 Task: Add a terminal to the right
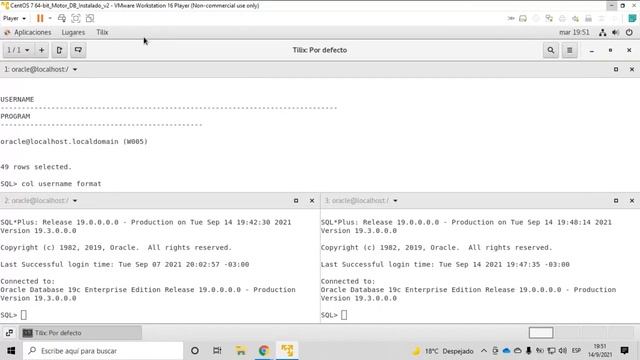tap(59, 50)
